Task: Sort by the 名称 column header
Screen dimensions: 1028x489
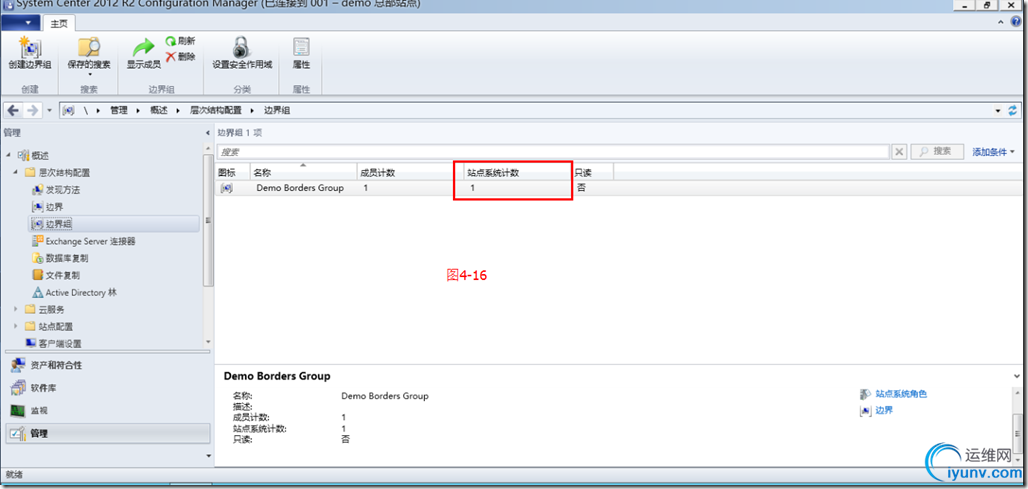Action: point(304,173)
